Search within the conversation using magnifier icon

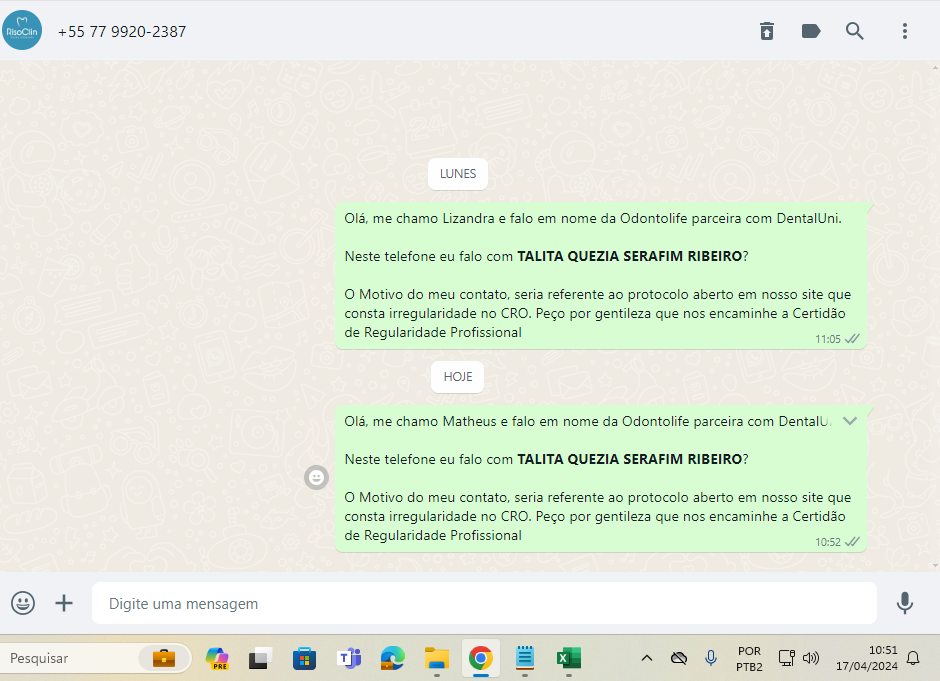click(x=855, y=31)
